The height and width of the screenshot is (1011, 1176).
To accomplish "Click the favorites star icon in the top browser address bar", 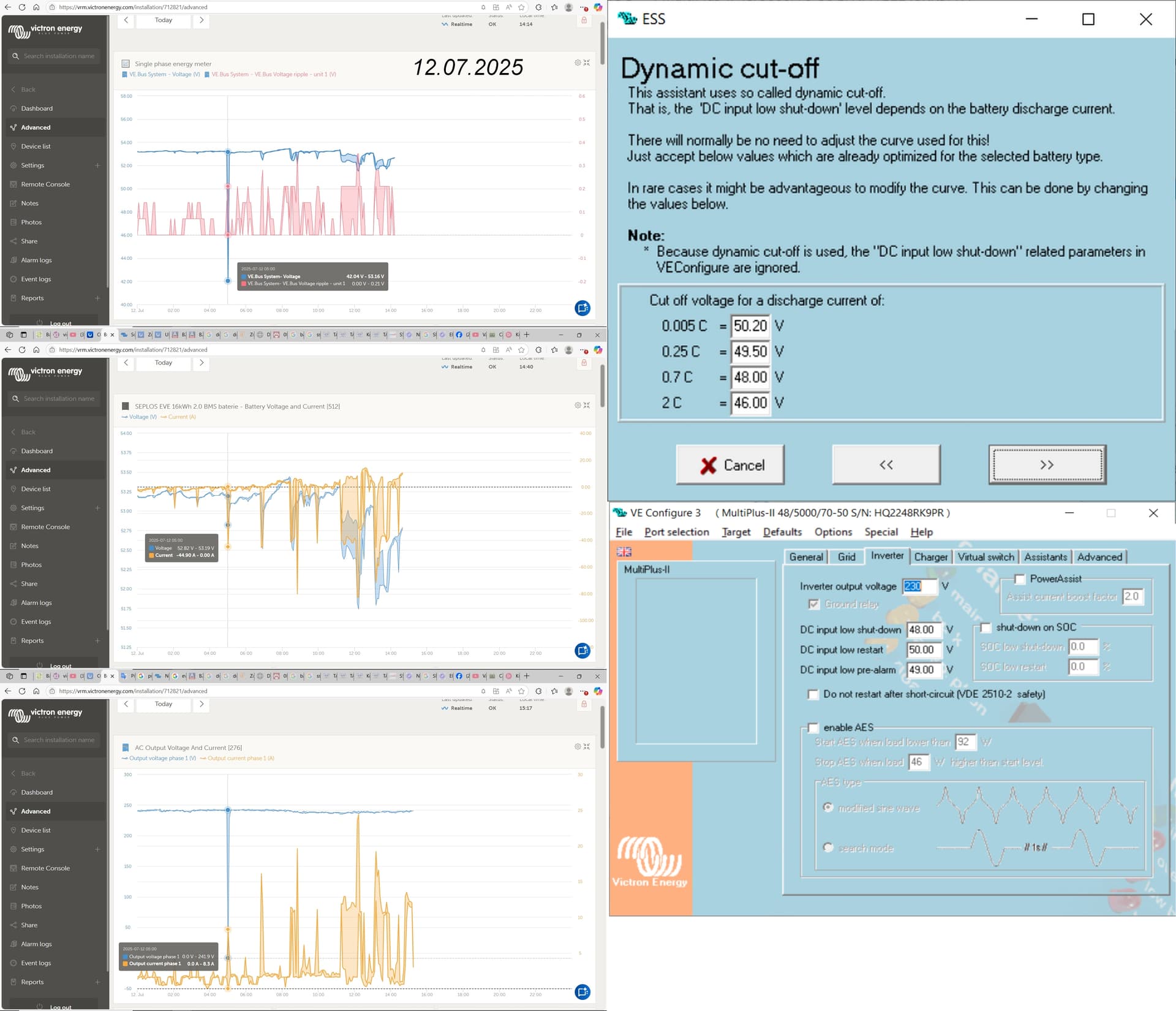I will (521, 7).
